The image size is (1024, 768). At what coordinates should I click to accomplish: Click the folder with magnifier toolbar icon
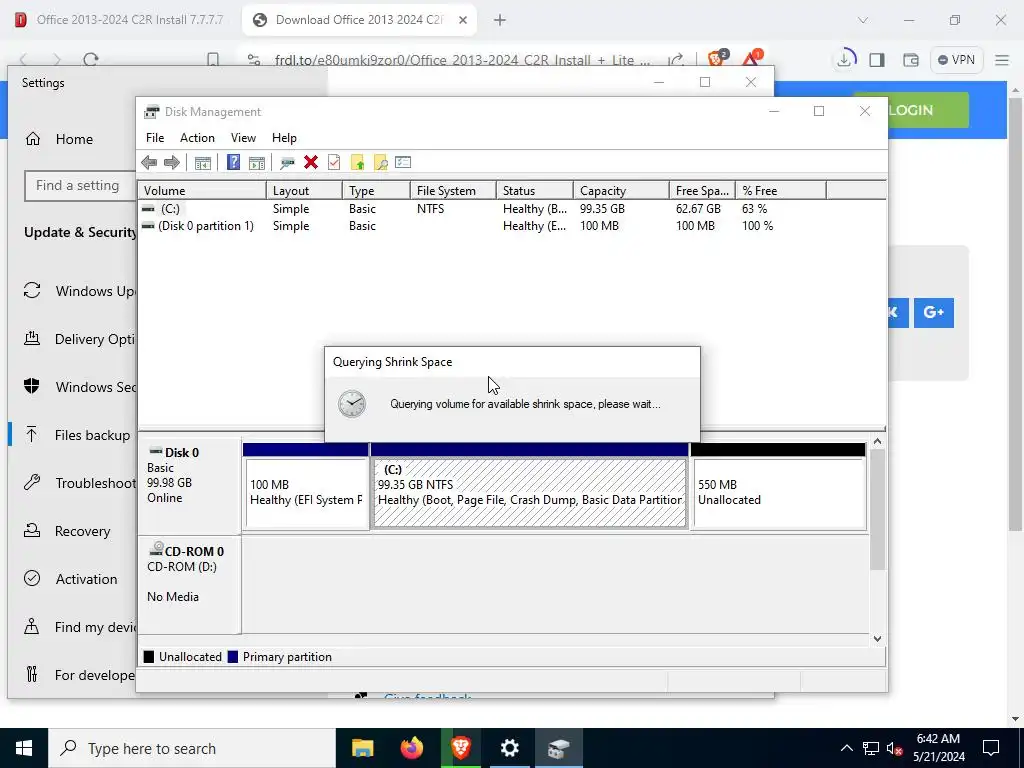coord(380,163)
